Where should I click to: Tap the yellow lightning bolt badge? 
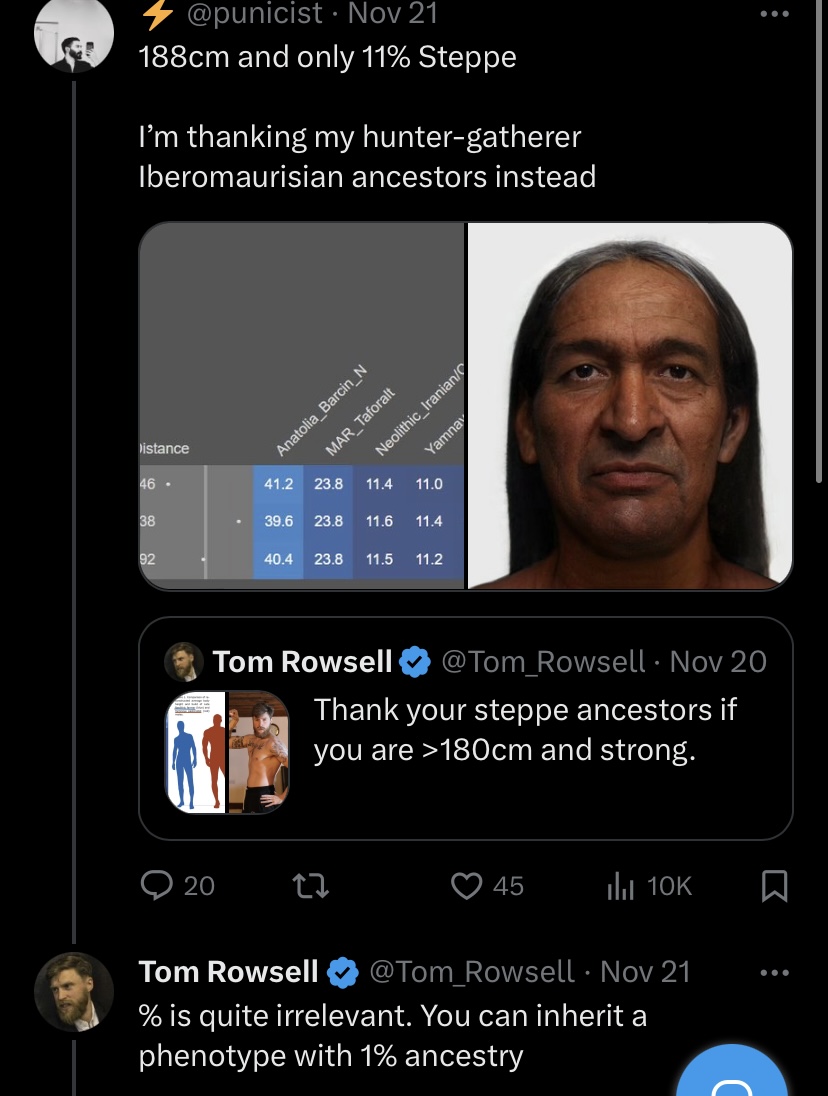pyautogui.click(x=157, y=13)
